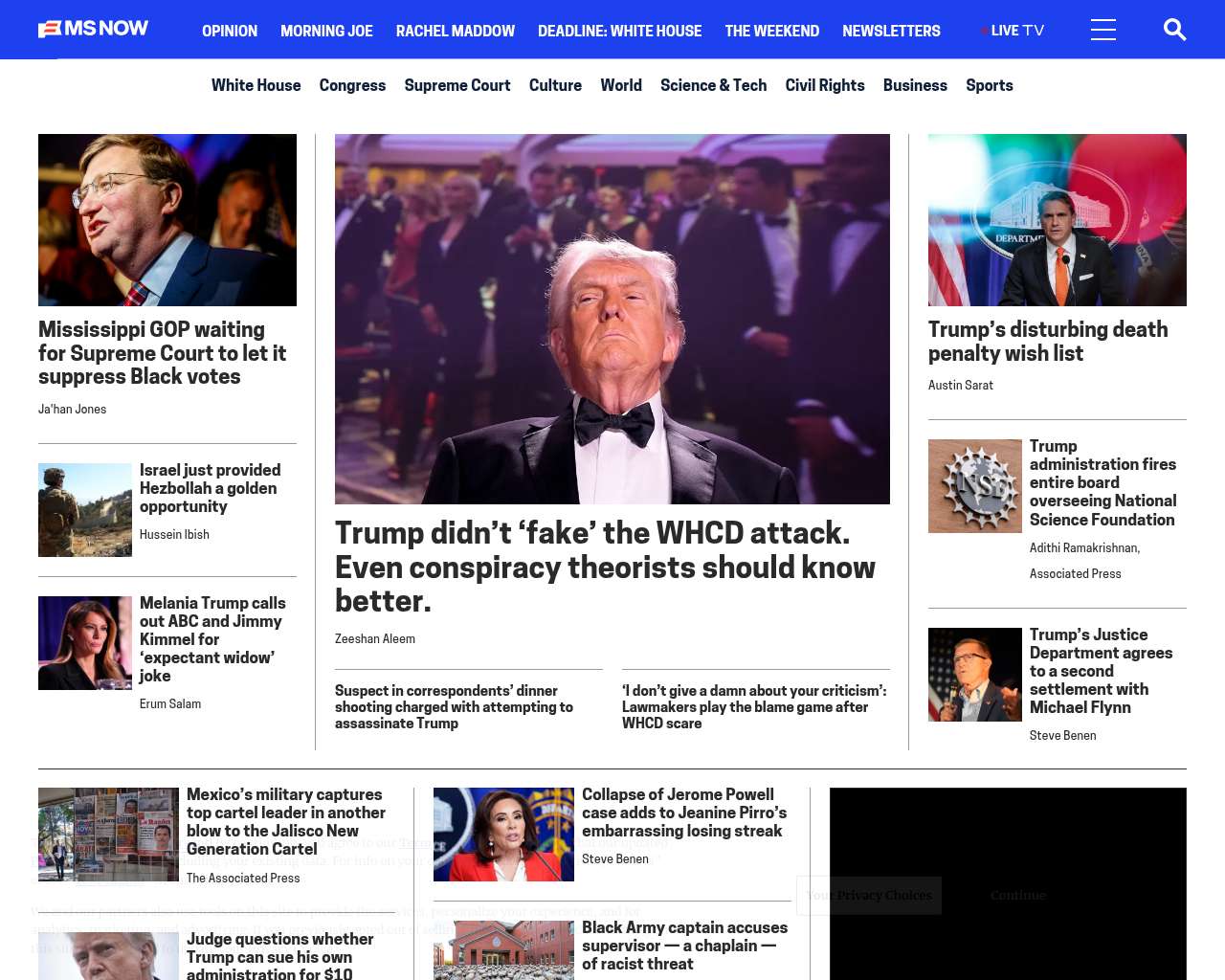Open the hamburger menu icon

click(1103, 30)
